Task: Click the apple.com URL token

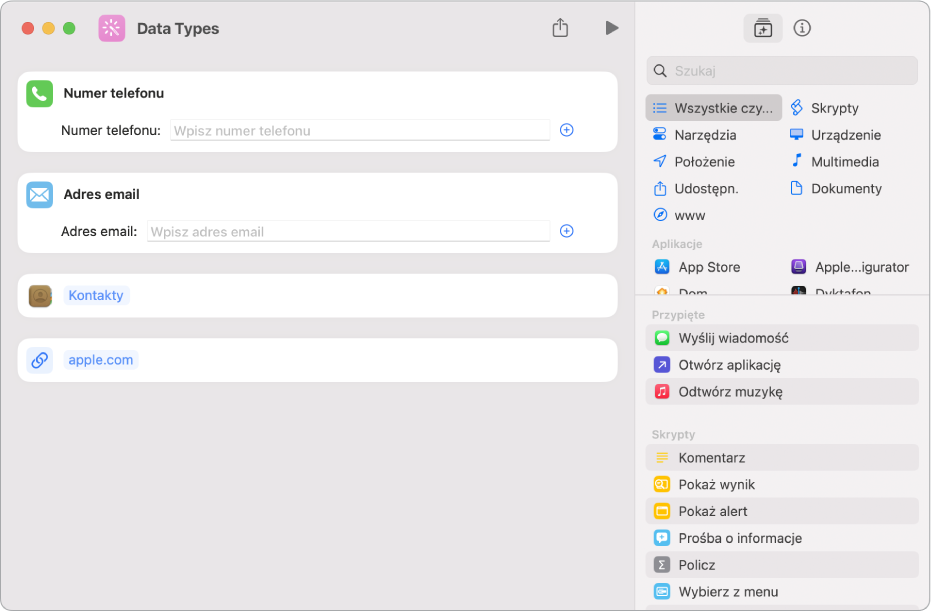Action: 100,360
